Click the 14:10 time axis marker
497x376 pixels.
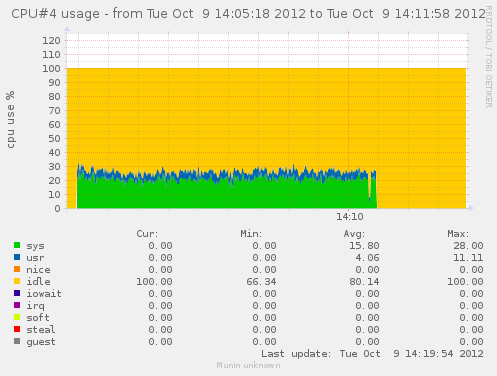point(349,217)
